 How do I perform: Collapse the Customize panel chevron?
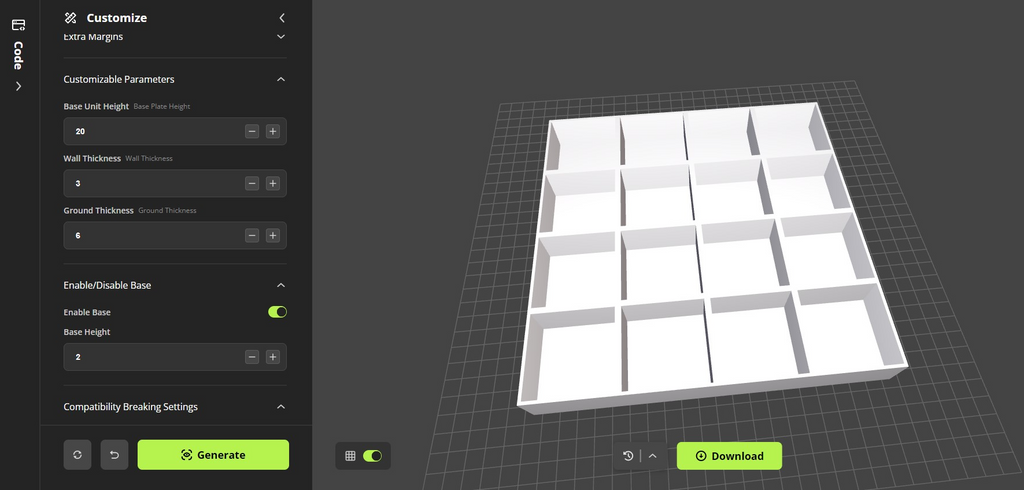[x=281, y=18]
